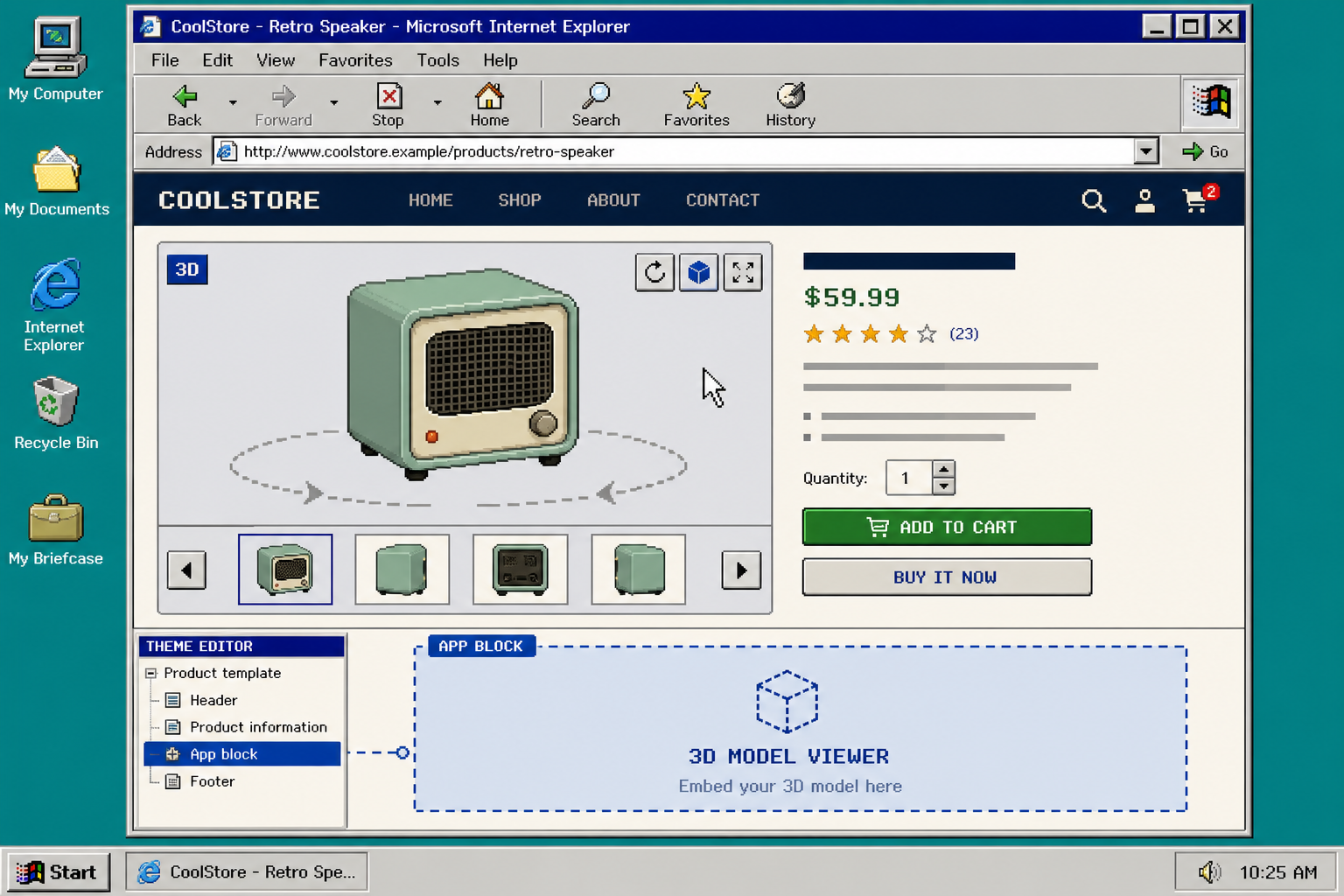This screenshot has height=896, width=1344.
Task: Show previous thumbnails with left arrow
Action: pyautogui.click(x=186, y=570)
